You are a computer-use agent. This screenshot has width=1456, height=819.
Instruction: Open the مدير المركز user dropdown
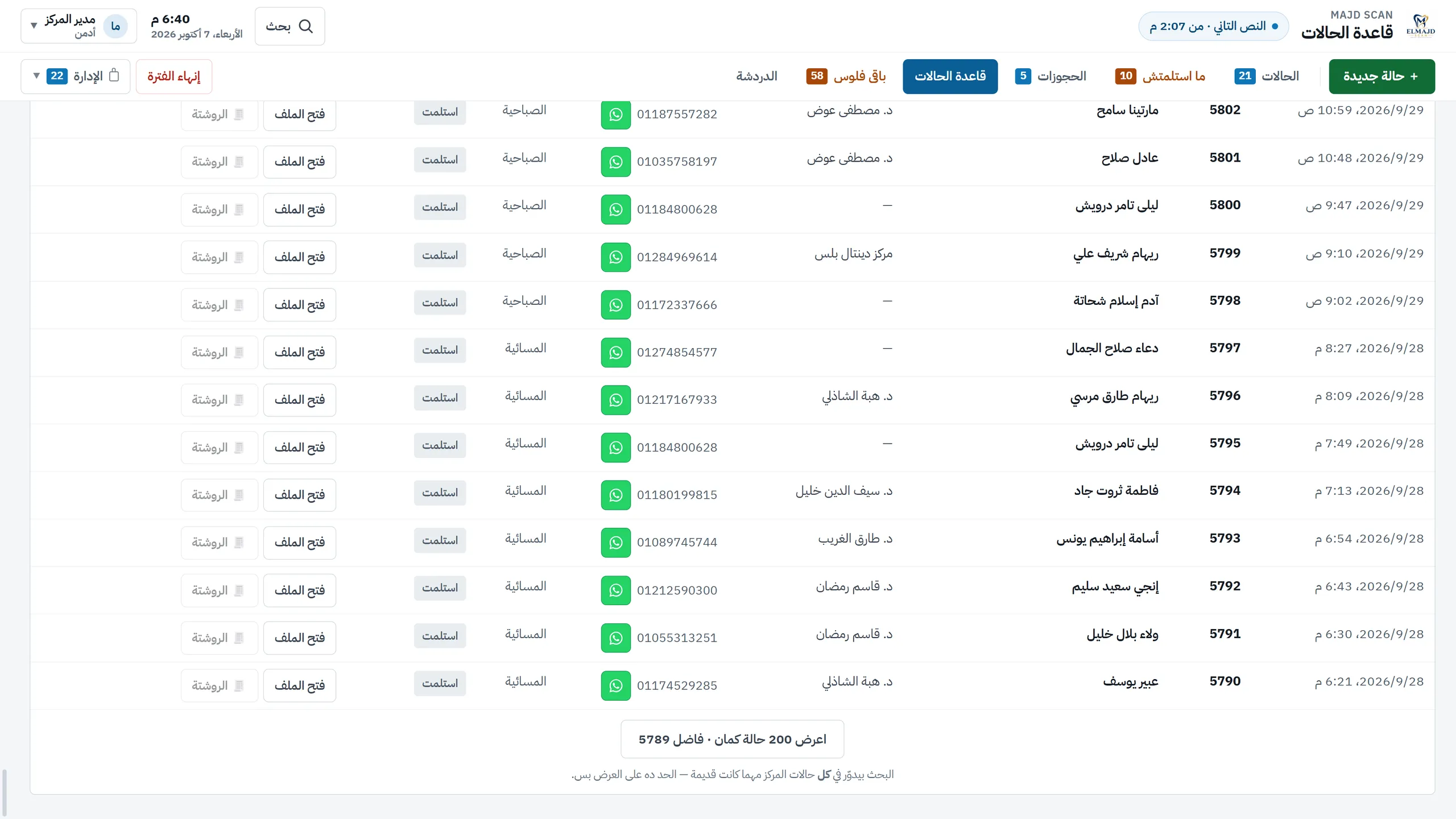coord(78,26)
